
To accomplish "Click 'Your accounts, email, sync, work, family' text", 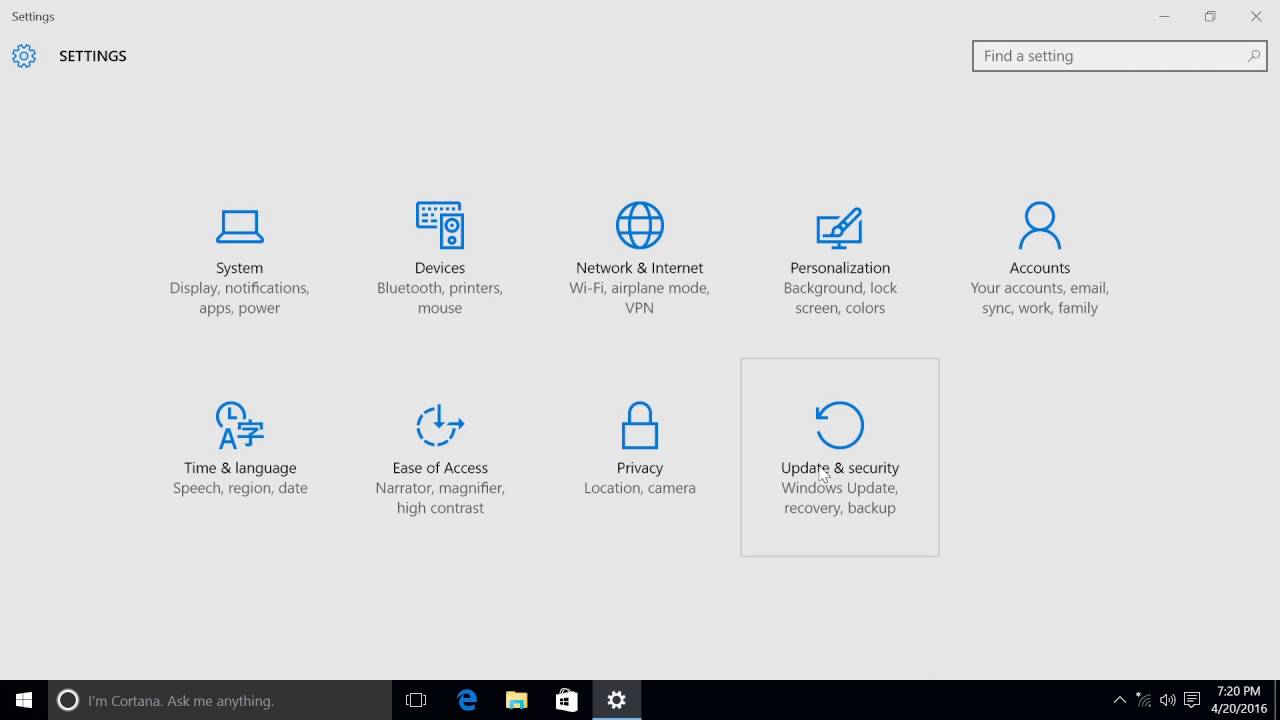I will (x=1040, y=298).
